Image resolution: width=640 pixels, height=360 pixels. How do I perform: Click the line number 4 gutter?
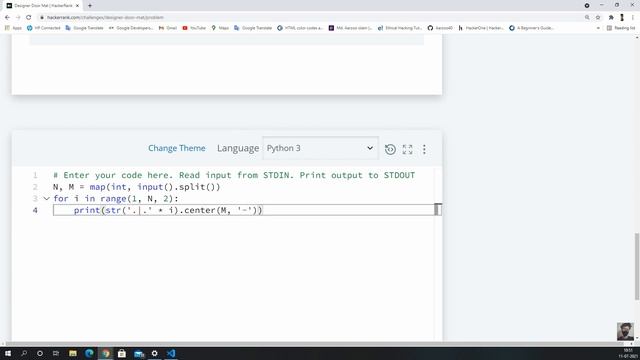[x=35, y=211]
